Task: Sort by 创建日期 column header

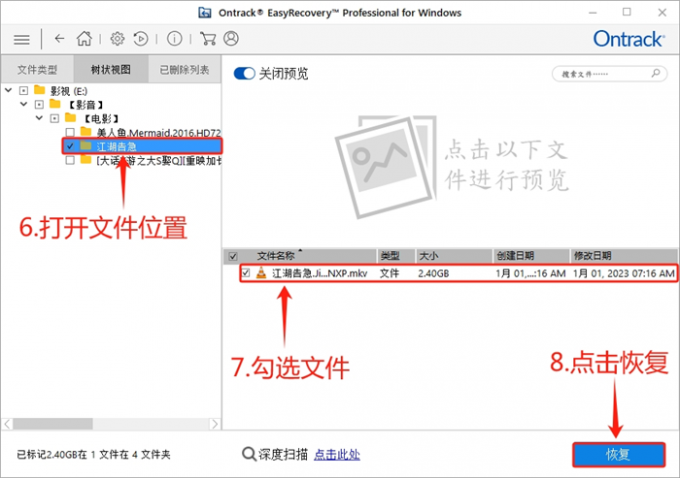Action: click(x=531, y=256)
